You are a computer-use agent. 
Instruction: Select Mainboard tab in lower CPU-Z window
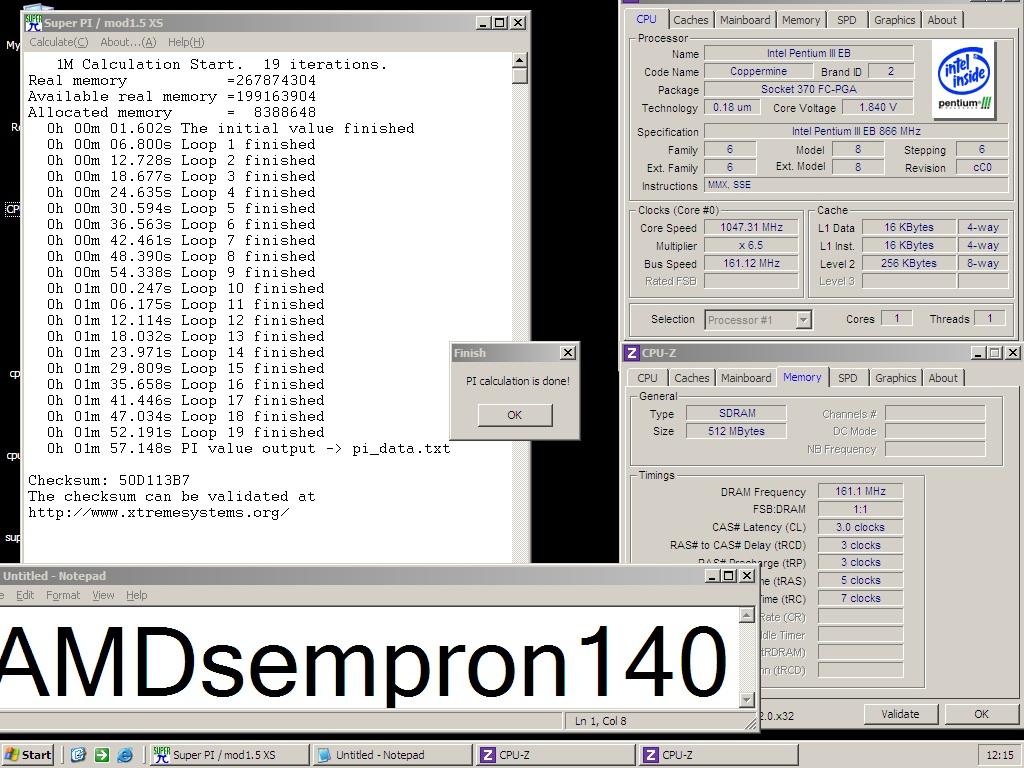point(746,378)
